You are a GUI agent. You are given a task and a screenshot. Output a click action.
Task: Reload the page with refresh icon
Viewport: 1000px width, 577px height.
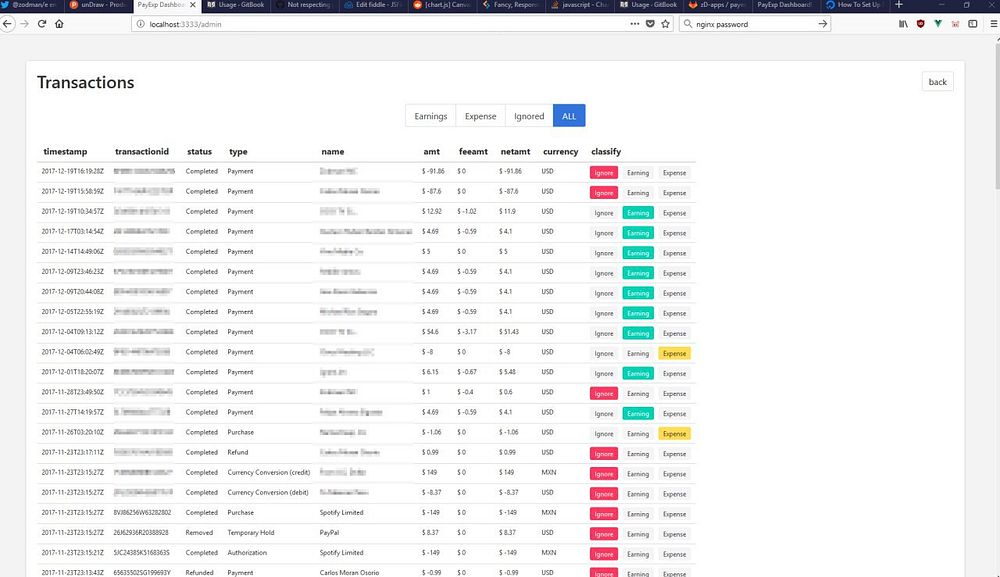tap(42, 24)
